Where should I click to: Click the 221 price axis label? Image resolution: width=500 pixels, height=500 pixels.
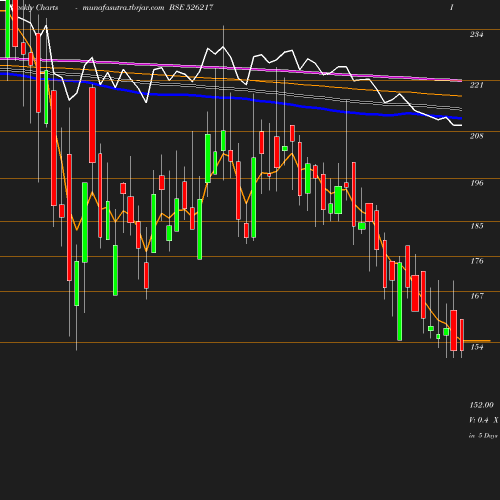(476, 85)
